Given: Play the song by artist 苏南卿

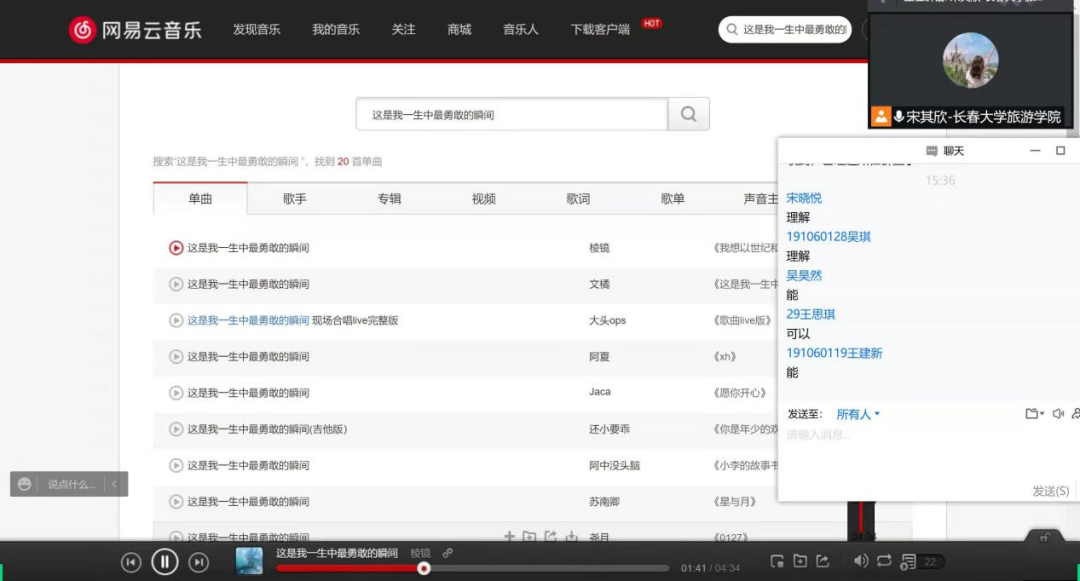Looking at the screenshot, I should (176, 502).
